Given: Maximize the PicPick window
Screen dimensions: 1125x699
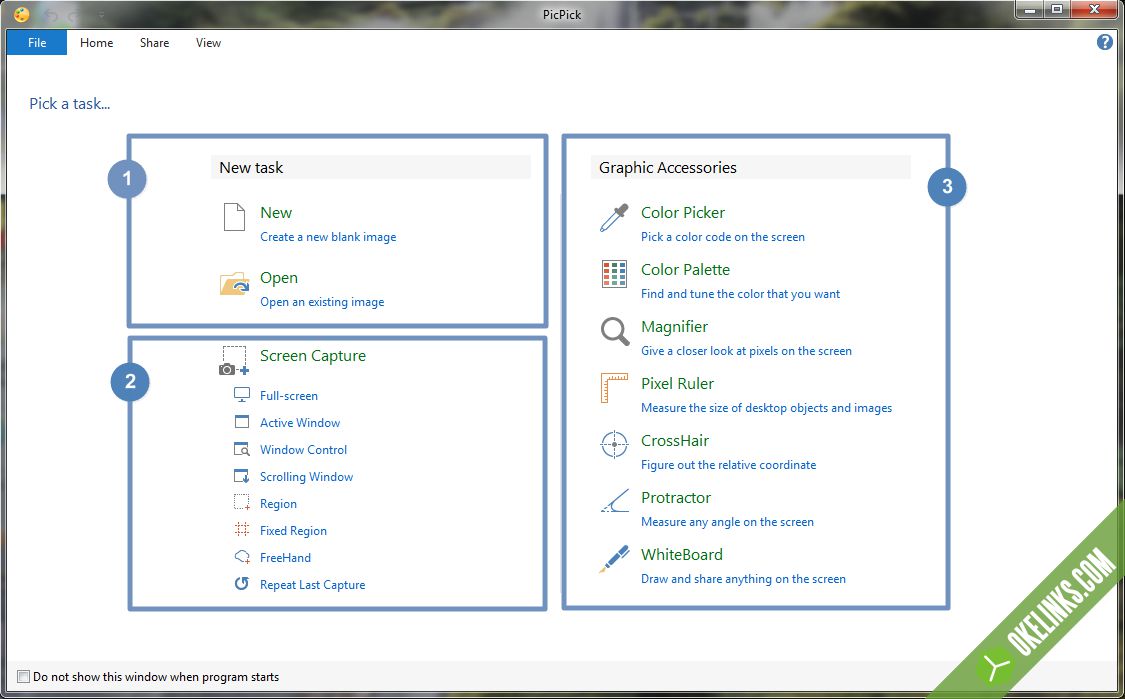Looking at the screenshot, I should (x=1057, y=9).
